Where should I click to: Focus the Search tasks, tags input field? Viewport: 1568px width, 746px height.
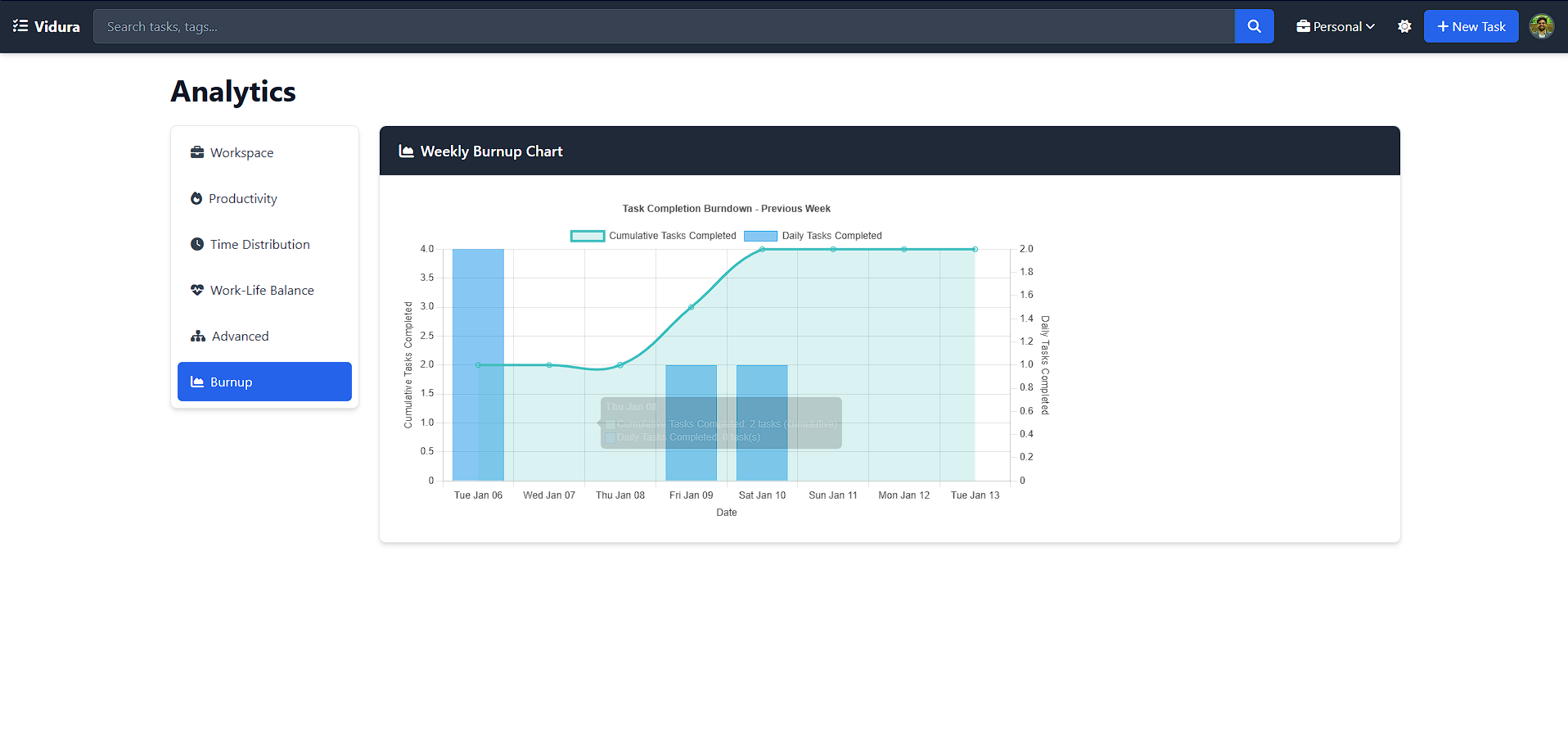663,26
